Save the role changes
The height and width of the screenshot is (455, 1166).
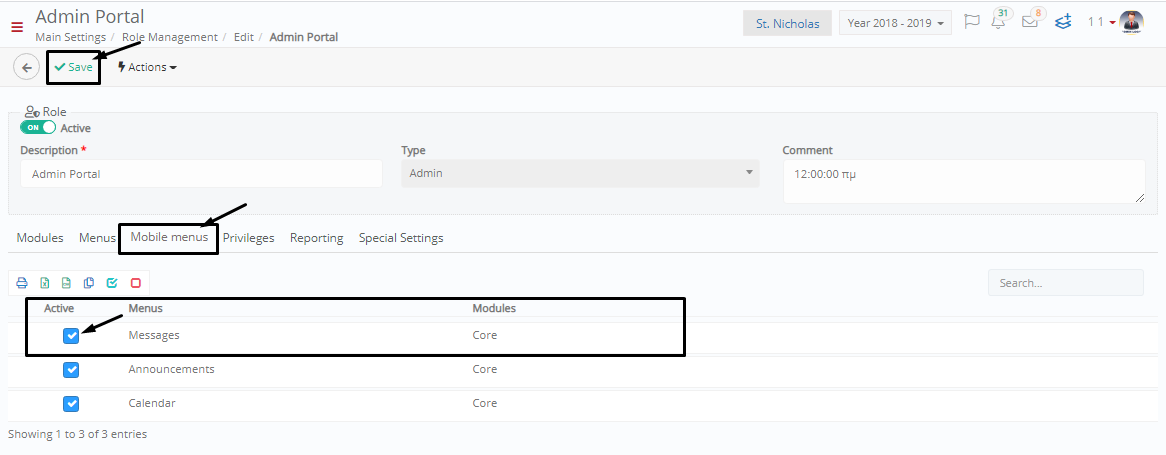point(73,67)
